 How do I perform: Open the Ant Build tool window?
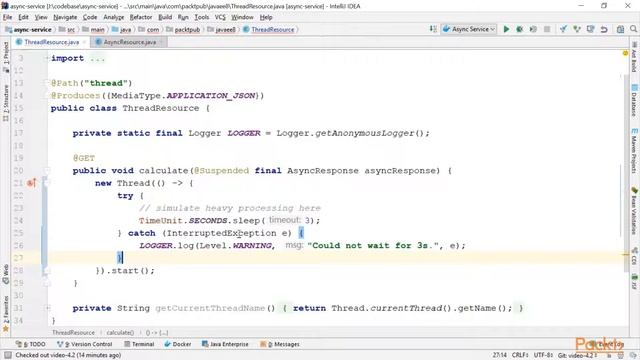pyautogui.click(x=634, y=56)
